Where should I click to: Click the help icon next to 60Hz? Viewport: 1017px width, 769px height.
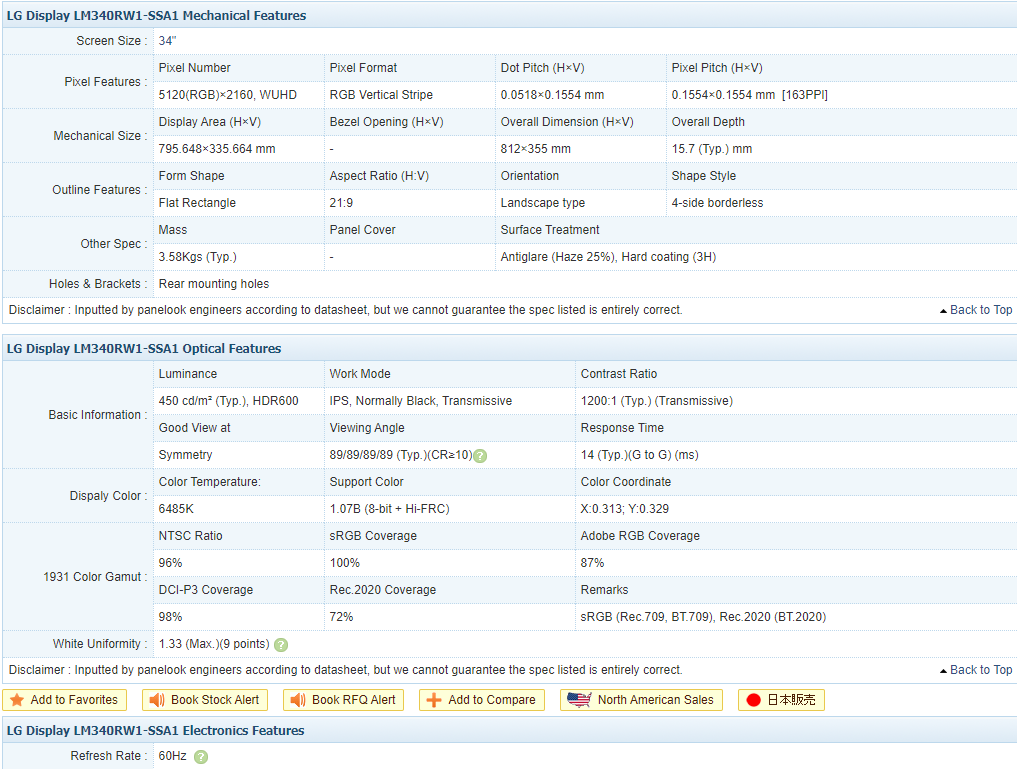(201, 757)
